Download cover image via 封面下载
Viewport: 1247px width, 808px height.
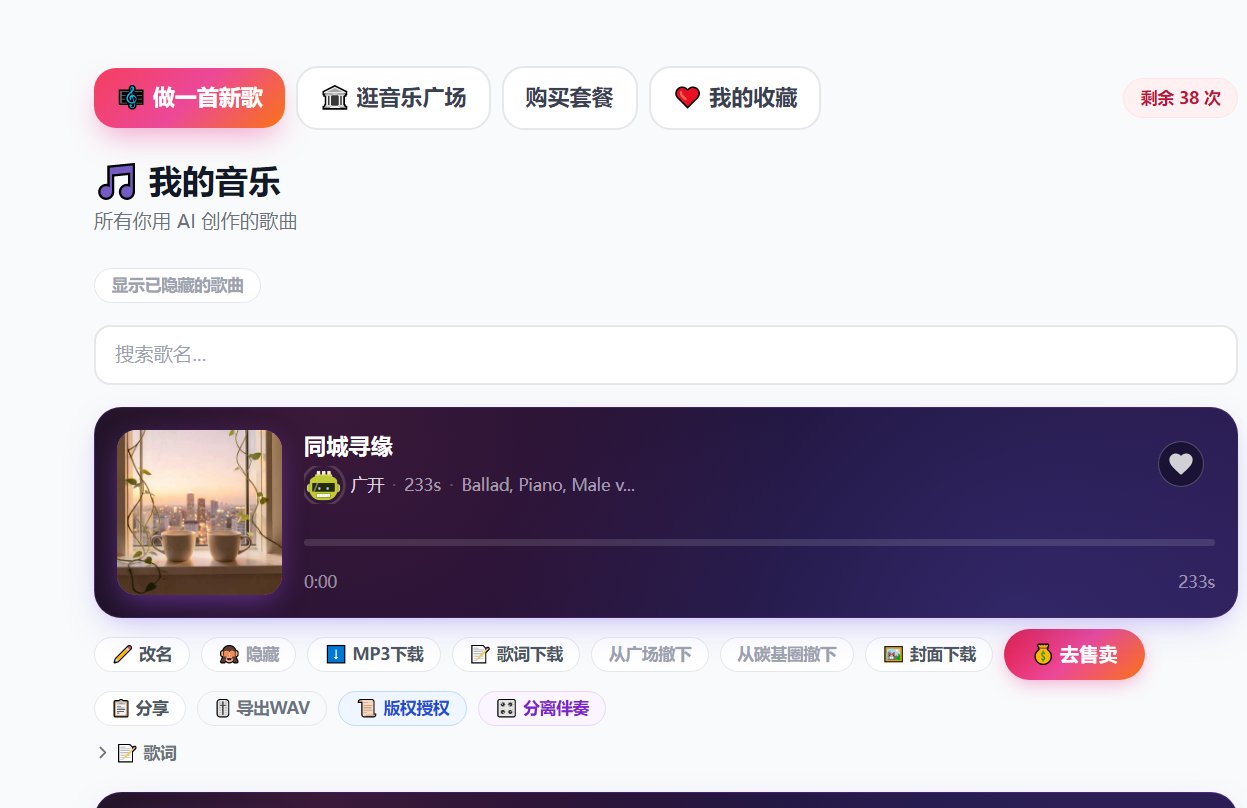928,655
